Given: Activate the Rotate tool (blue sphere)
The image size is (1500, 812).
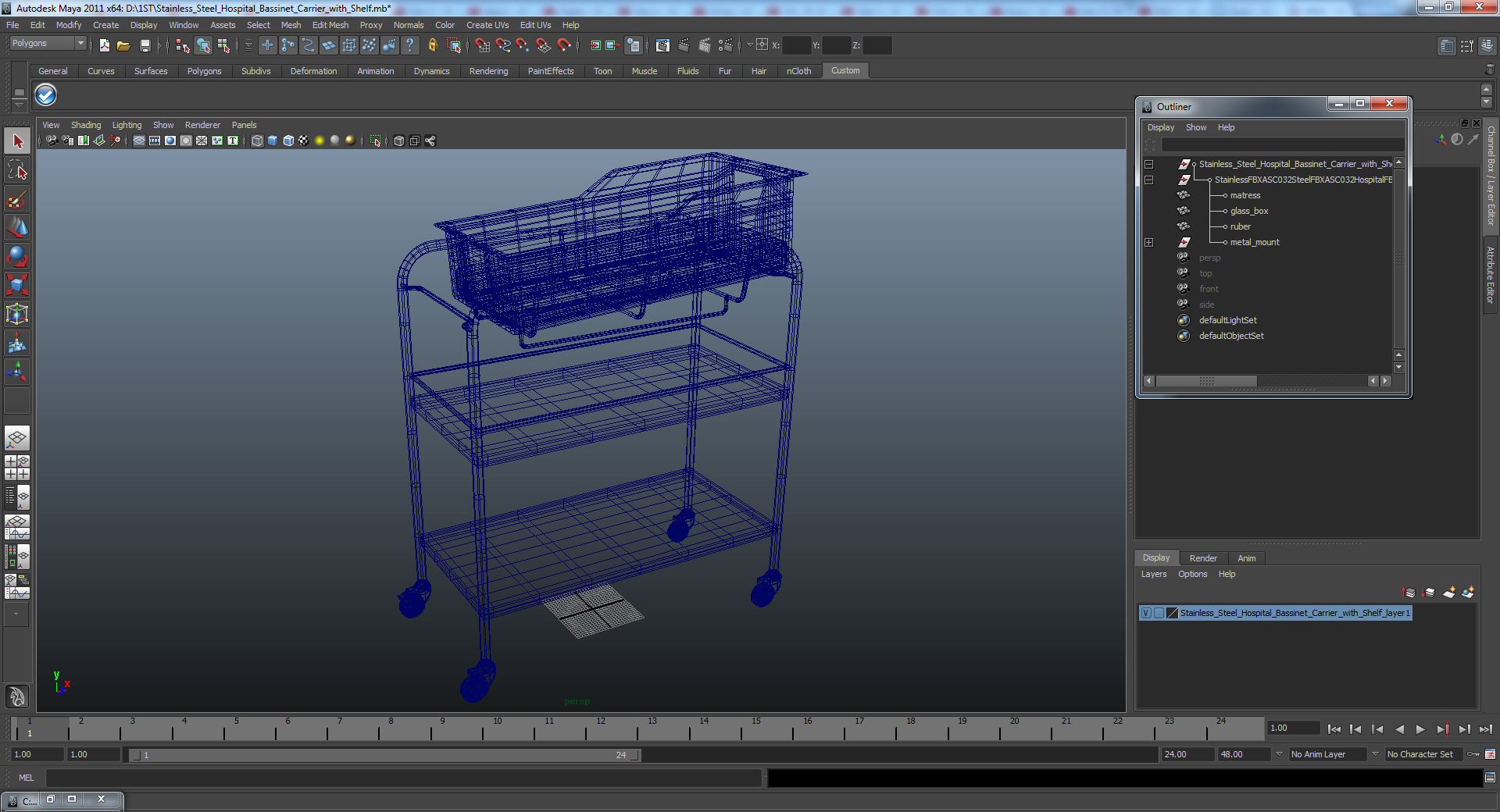Looking at the screenshot, I should [17, 257].
